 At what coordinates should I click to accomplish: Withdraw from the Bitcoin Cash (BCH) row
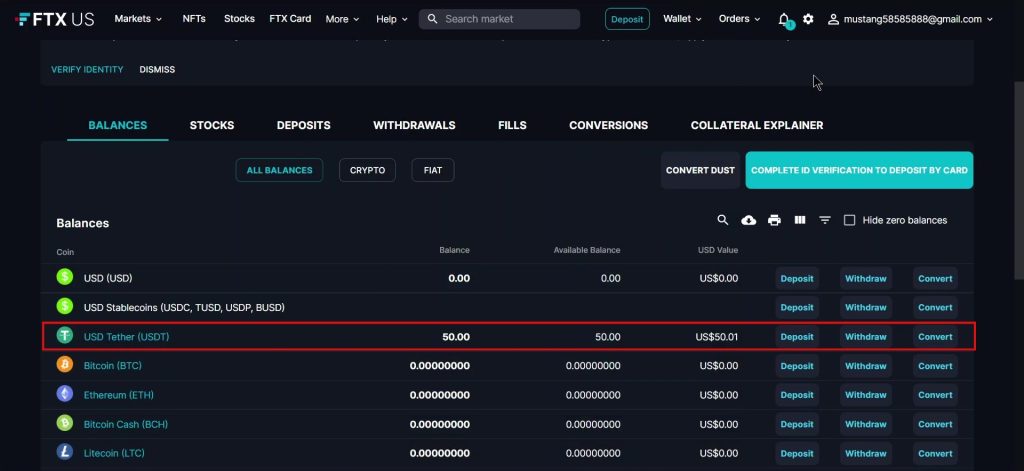pos(865,424)
